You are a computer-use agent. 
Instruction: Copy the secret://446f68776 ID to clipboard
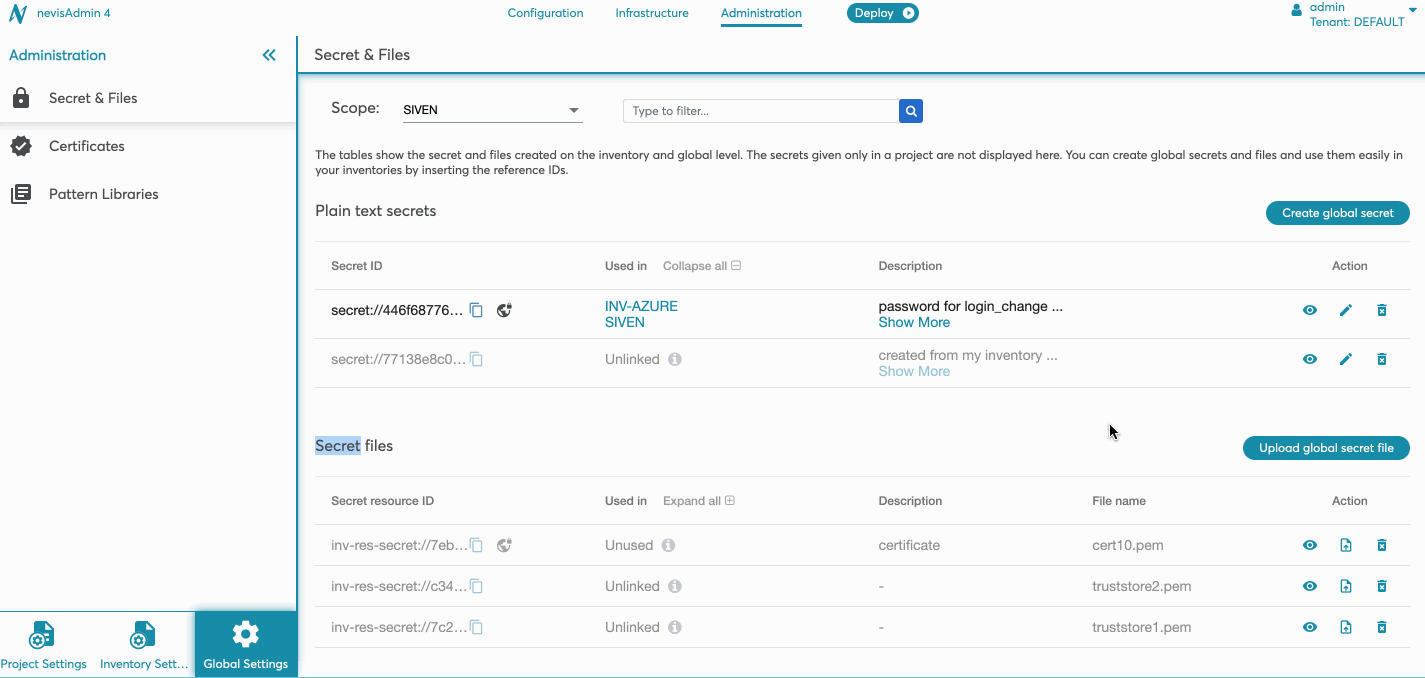tap(477, 310)
